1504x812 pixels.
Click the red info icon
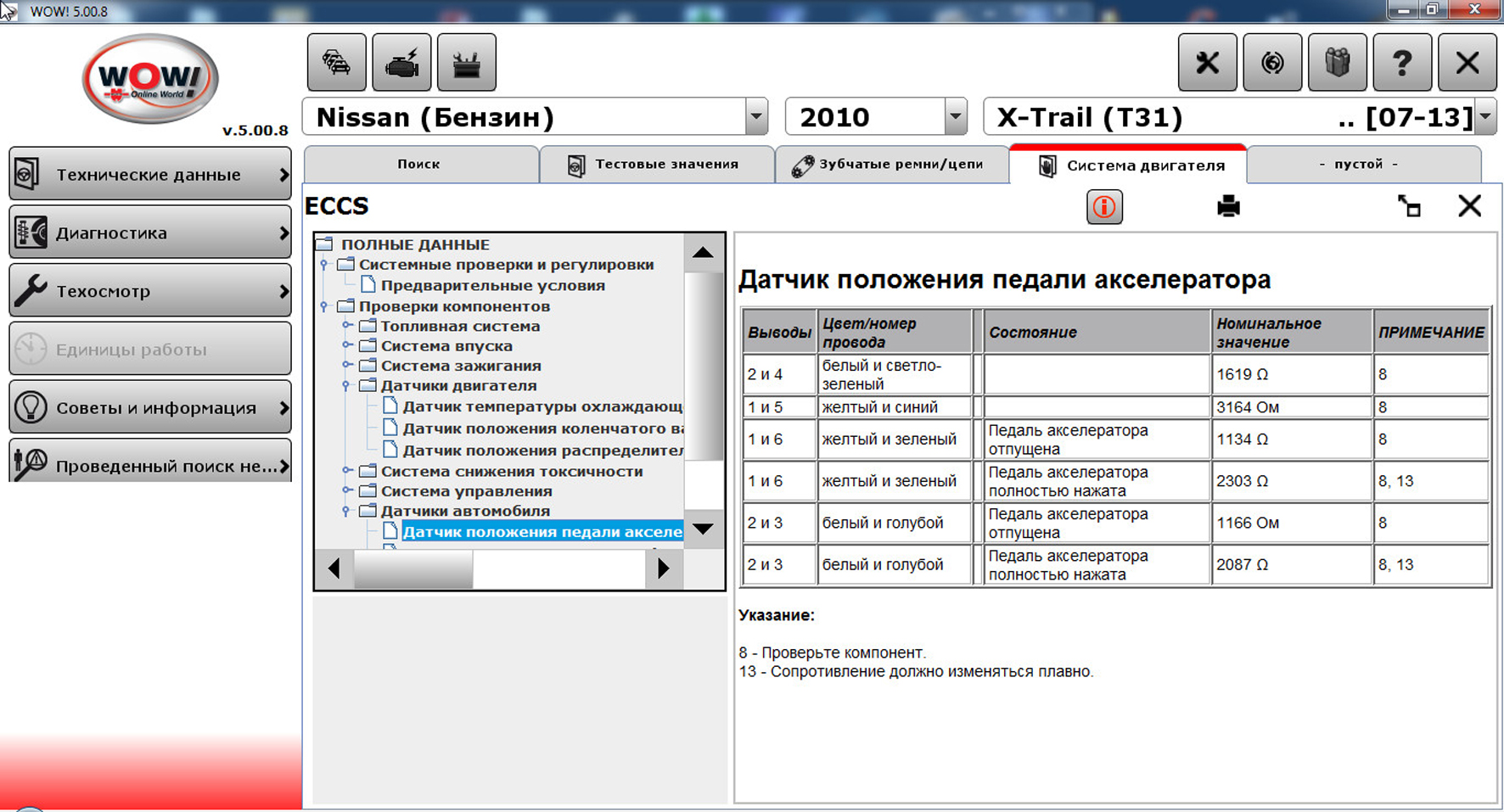click(x=1103, y=207)
